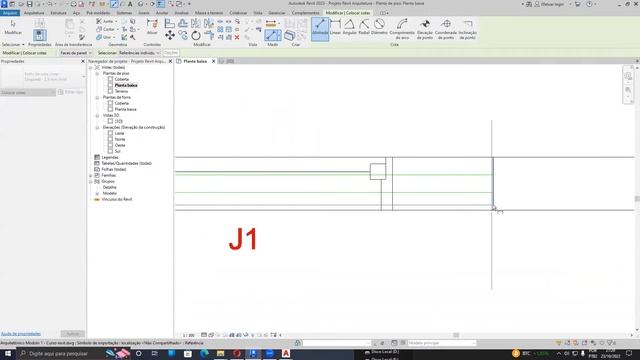
Task: Open the Selecionar panel dropdown
Action: (x=13, y=44)
